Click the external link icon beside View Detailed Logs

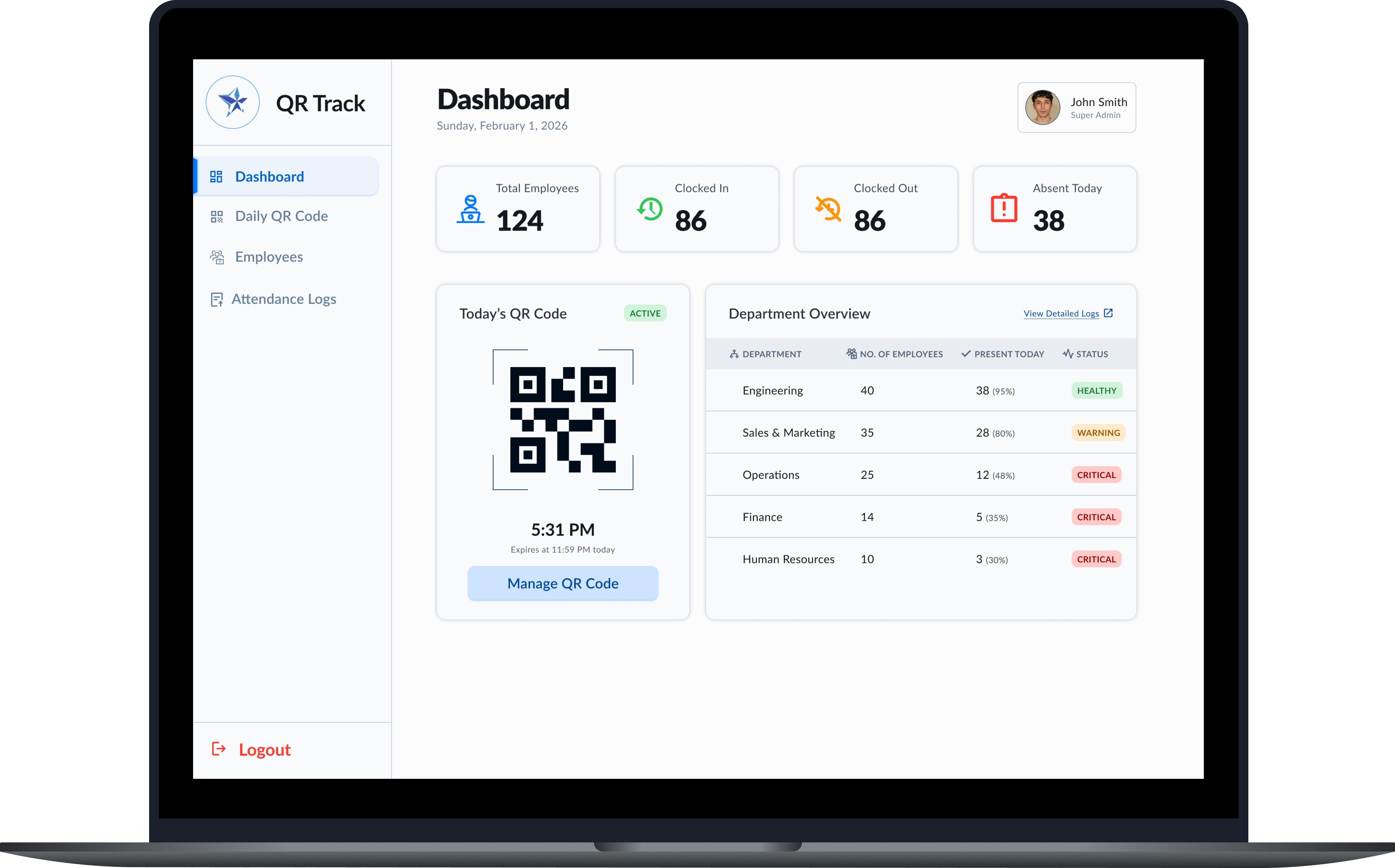pos(1108,313)
